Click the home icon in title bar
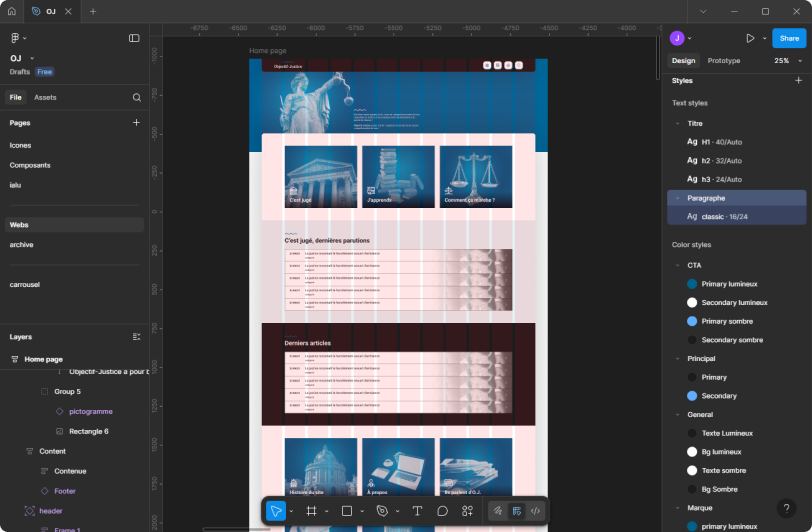The width and height of the screenshot is (812, 532). [x=12, y=11]
